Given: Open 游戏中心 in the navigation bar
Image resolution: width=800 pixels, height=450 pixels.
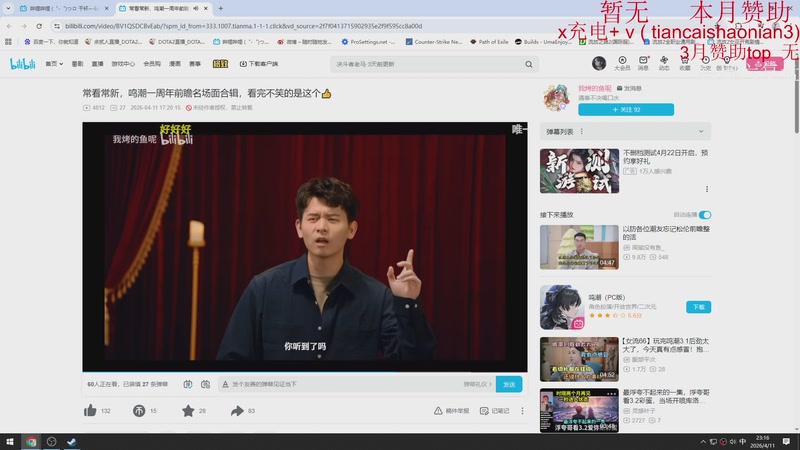Looking at the screenshot, I should click(x=123, y=64).
